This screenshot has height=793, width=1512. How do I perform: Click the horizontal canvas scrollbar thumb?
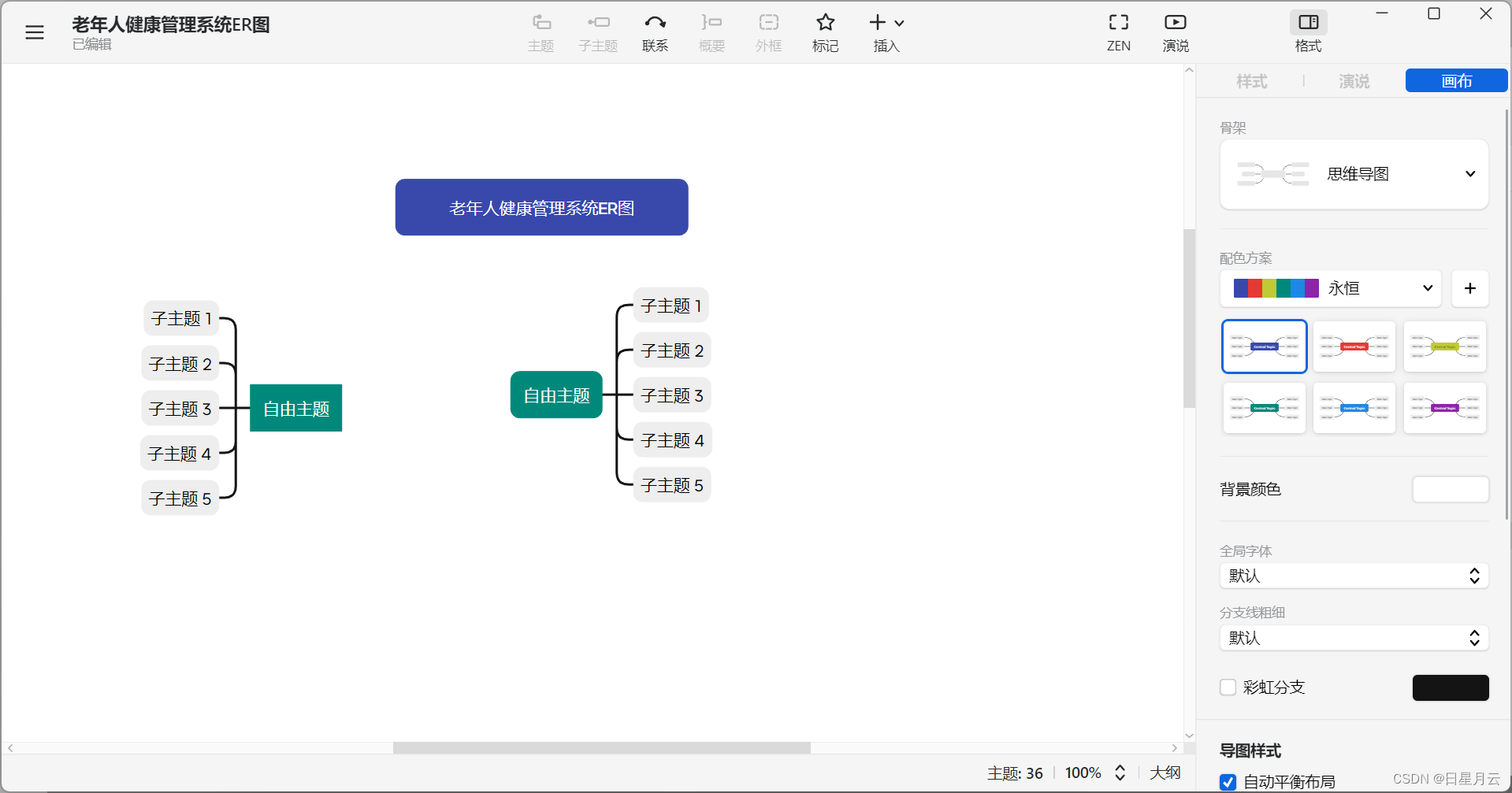pyautogui.click(x=602, y=748)
